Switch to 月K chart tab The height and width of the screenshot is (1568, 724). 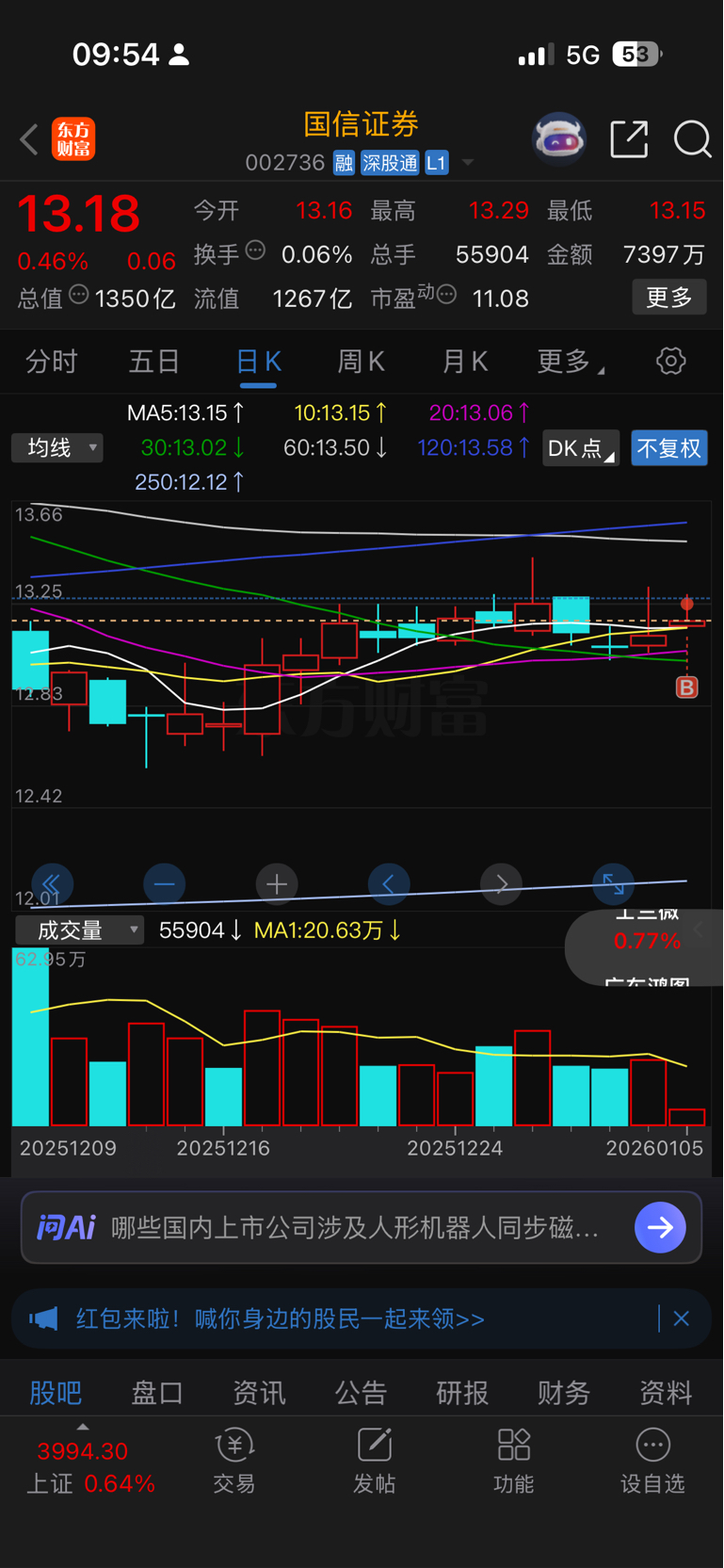465,362
